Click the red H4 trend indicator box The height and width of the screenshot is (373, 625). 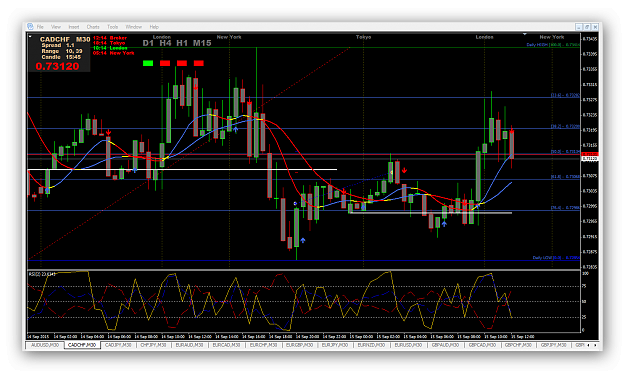pyautogui.click(x=165, y=63)
